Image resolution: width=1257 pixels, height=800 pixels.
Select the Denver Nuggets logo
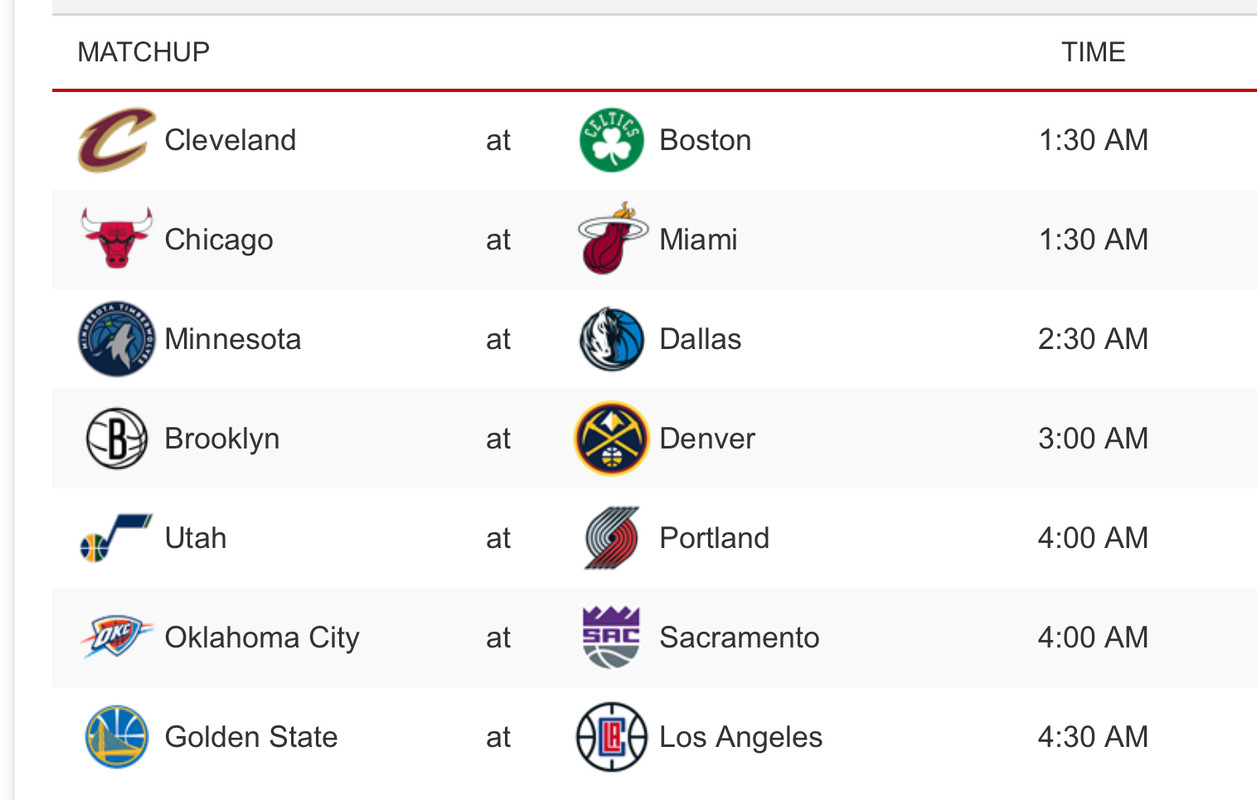[612, 438]
